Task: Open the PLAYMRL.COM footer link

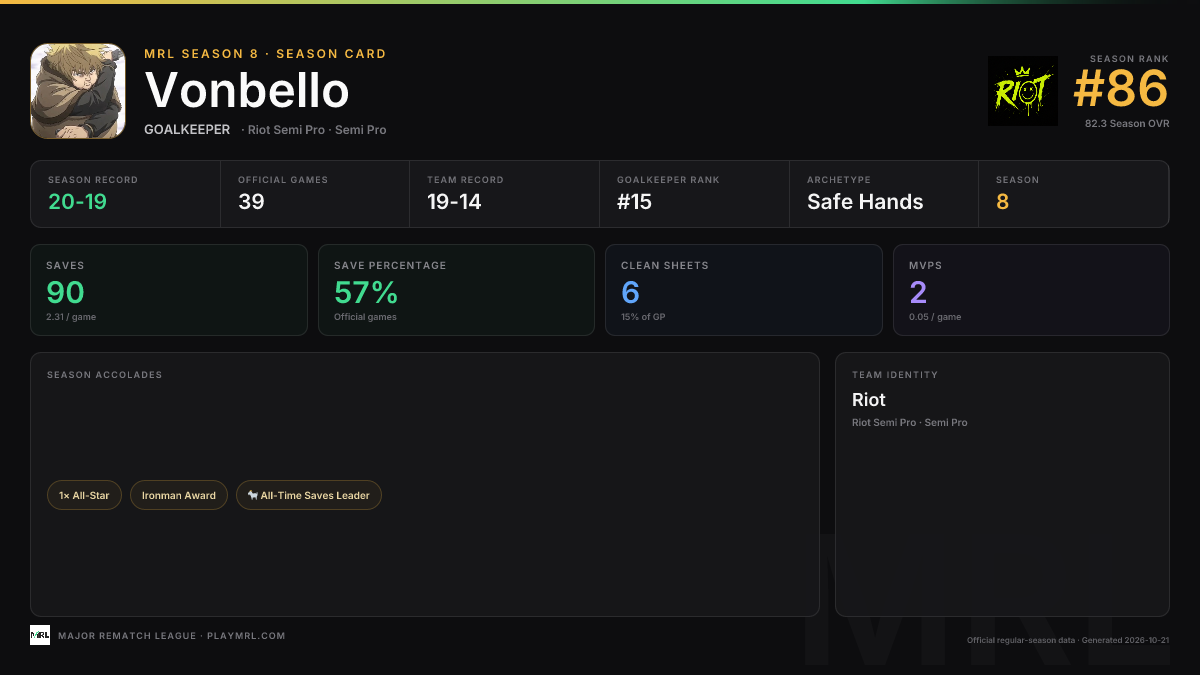Action: pyautogui.click(x=246, y=636)
